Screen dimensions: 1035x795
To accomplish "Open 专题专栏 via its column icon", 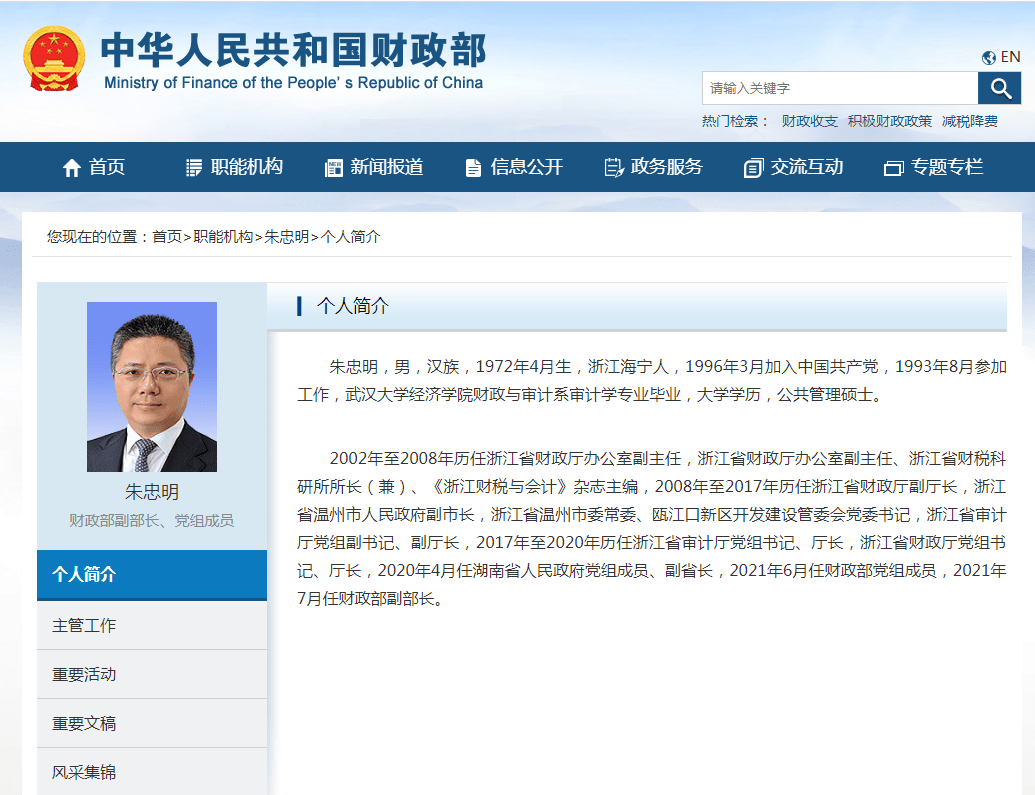I will point(892,167).
